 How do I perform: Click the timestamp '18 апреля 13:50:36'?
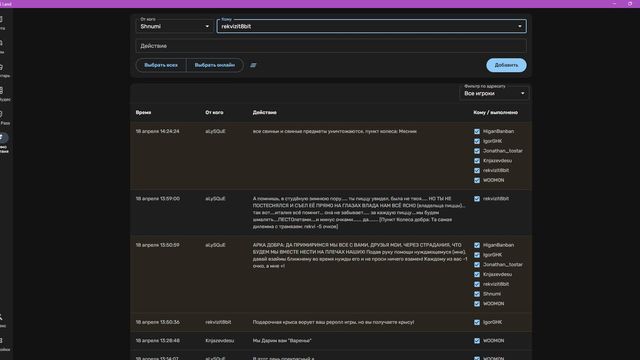[158, 322]
